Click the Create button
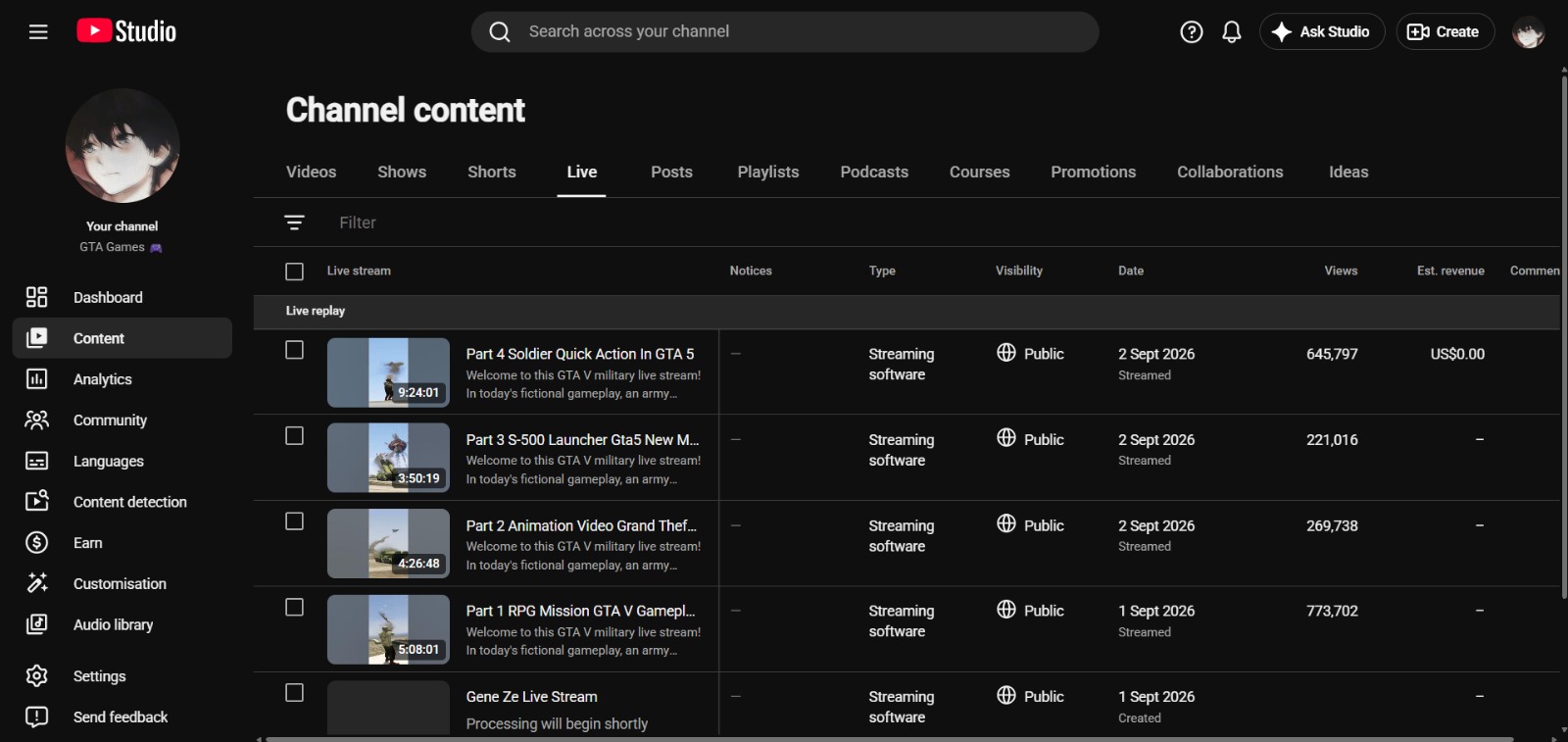1568x742 pixels. [1445, 31]
